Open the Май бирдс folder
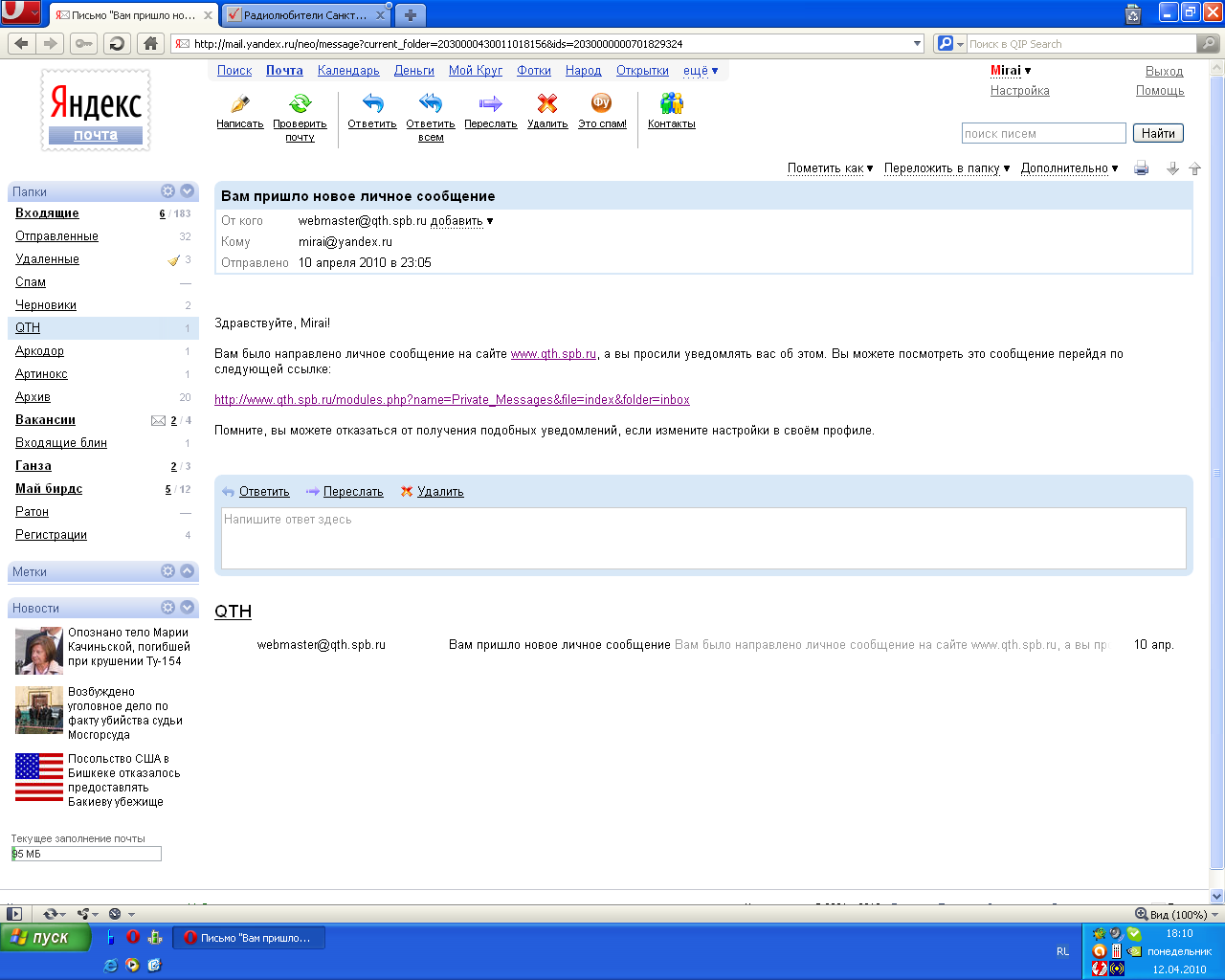This screenshot has height=980, width=1225. (49, 489)
